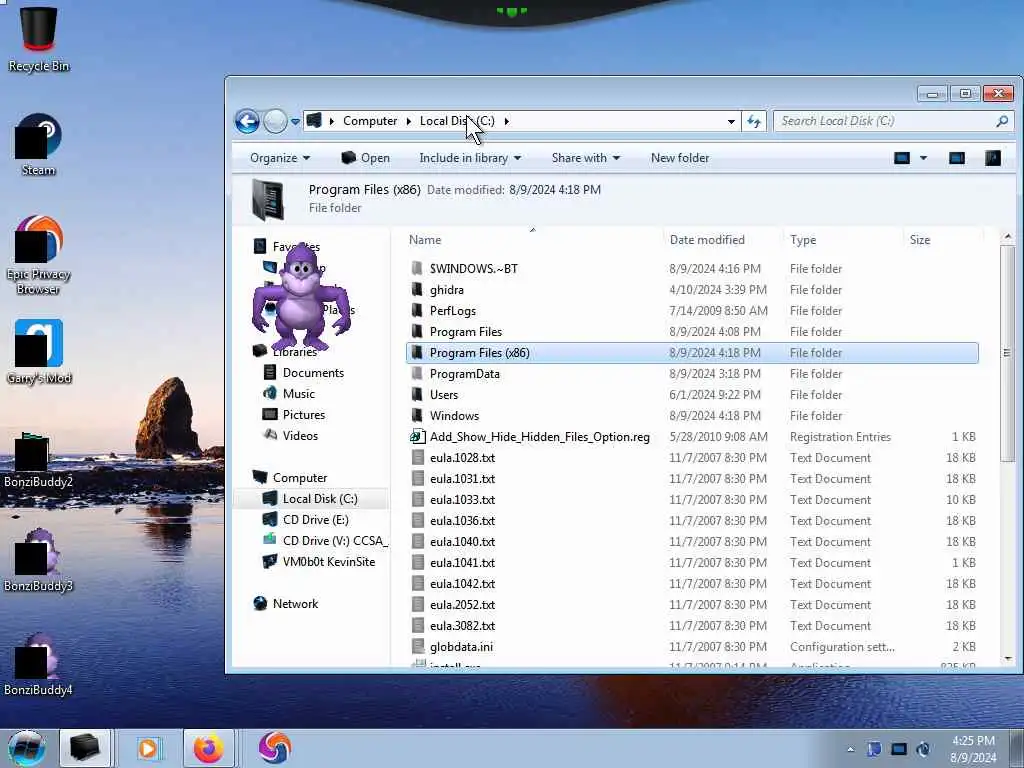Image resolution: width=1024 pixels, height=768 pixels.
Task: Select the eula.1033.txt file
Action: coord(462,500)
